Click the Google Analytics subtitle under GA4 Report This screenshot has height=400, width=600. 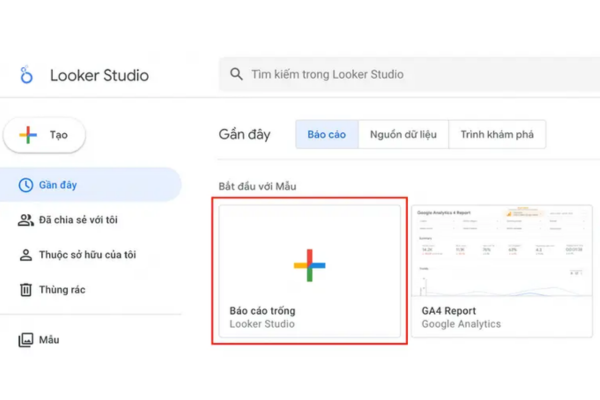tap(461, 324)
